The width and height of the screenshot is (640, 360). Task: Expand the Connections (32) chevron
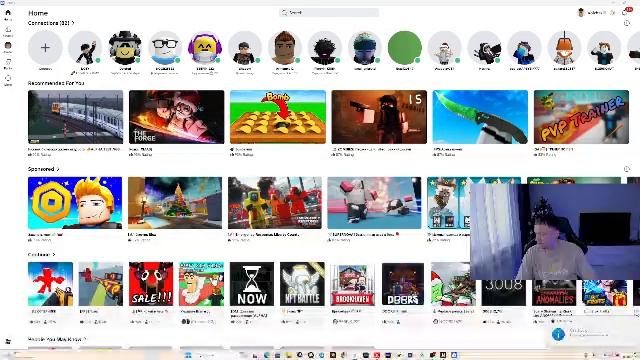coord(73,23)
